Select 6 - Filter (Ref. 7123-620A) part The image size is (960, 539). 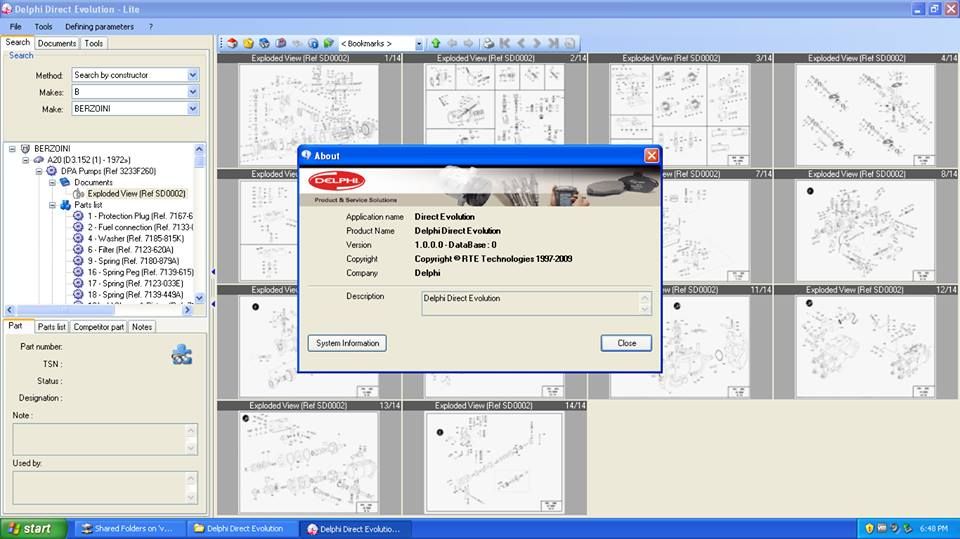[130, 249]
